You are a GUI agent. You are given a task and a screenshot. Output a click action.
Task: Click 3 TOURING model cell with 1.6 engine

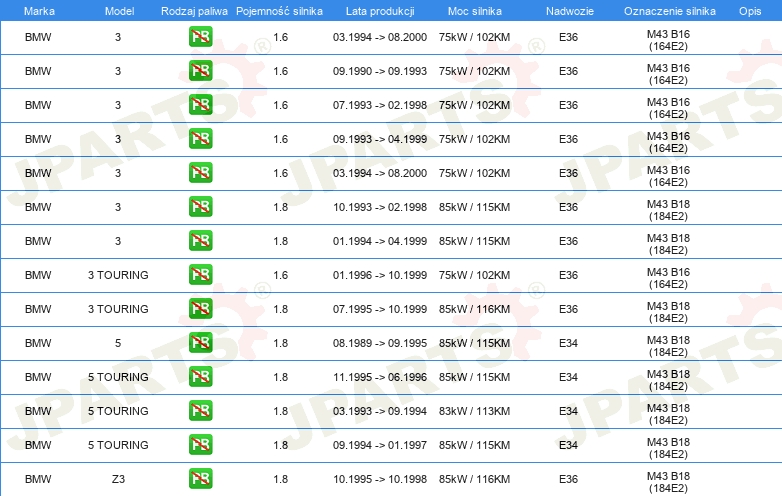[118, 275]
